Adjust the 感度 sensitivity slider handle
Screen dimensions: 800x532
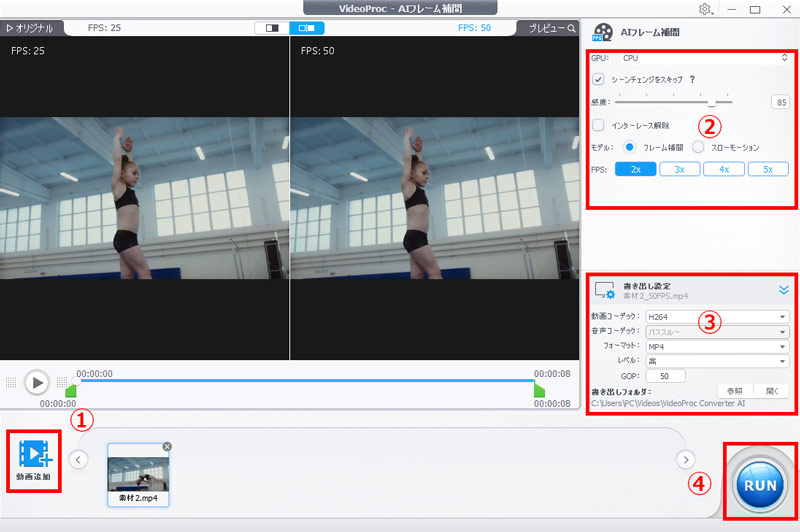(712, 103)
